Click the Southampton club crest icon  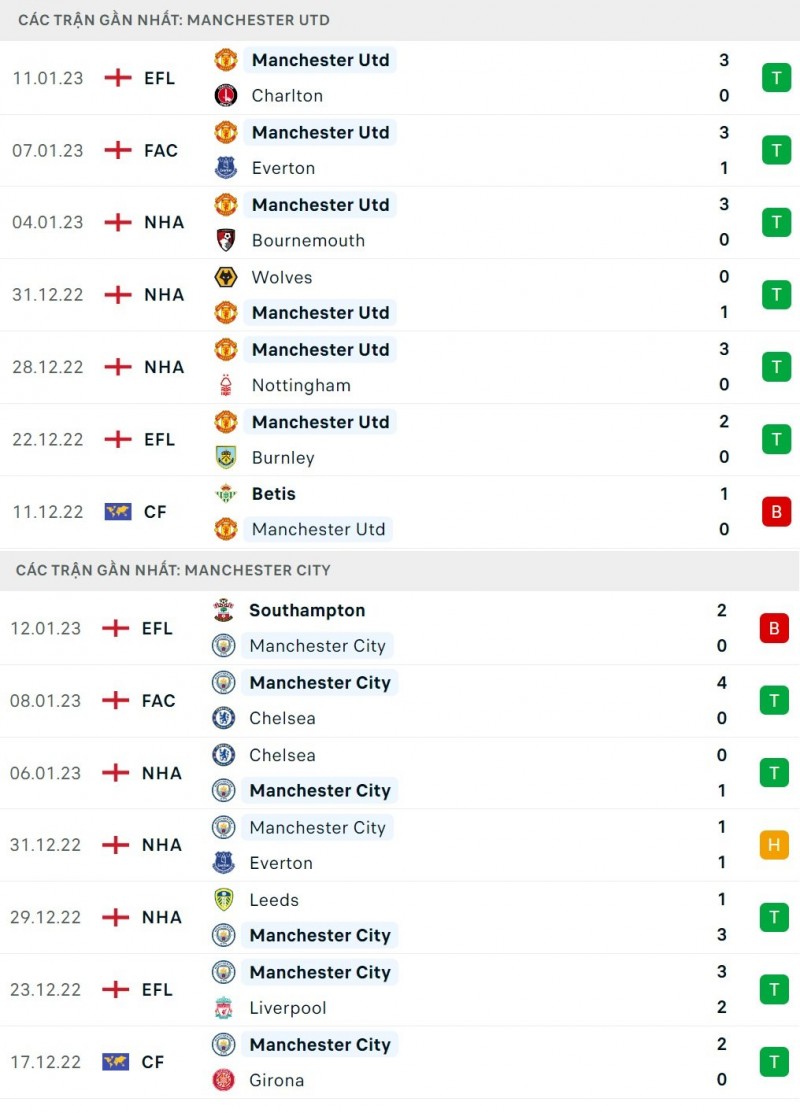point(223,610)
